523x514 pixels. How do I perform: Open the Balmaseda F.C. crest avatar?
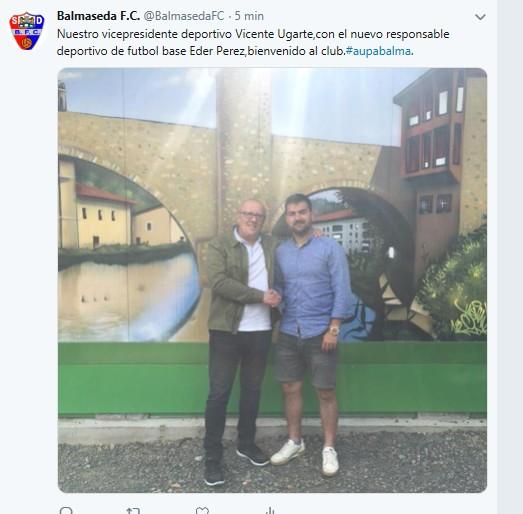pos(27,31)
